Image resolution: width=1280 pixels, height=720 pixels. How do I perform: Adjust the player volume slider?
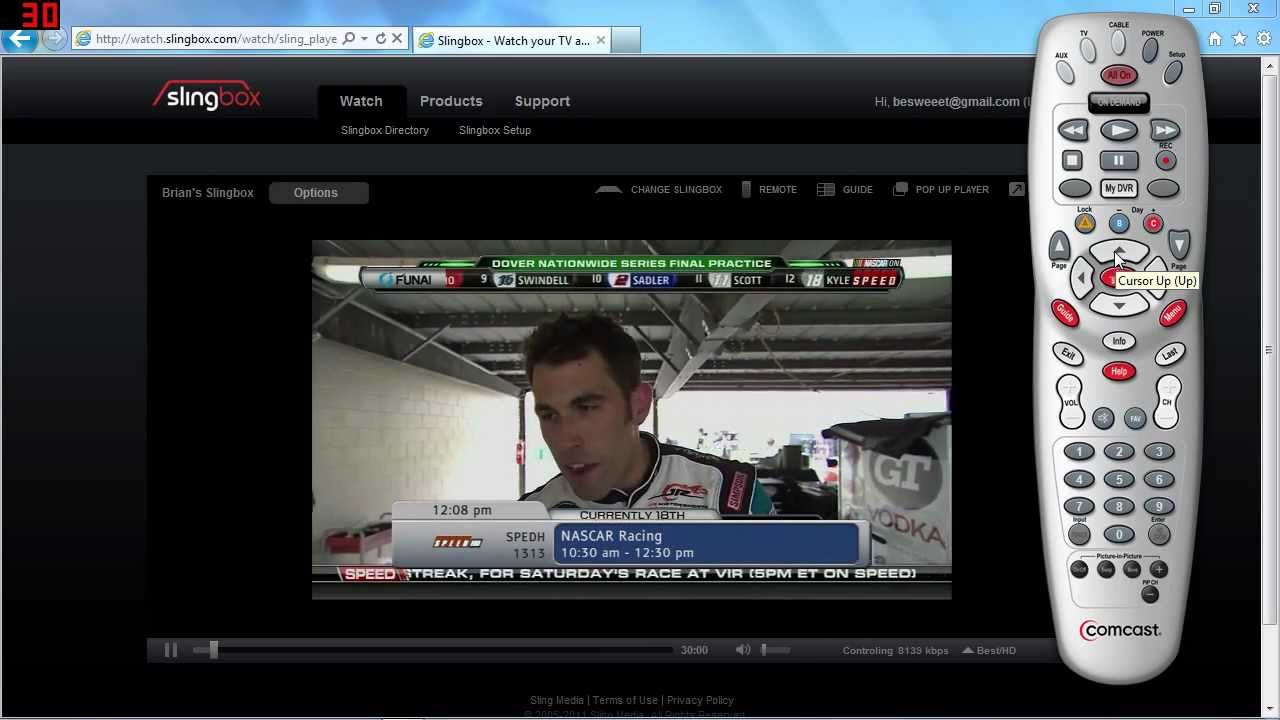776,650
